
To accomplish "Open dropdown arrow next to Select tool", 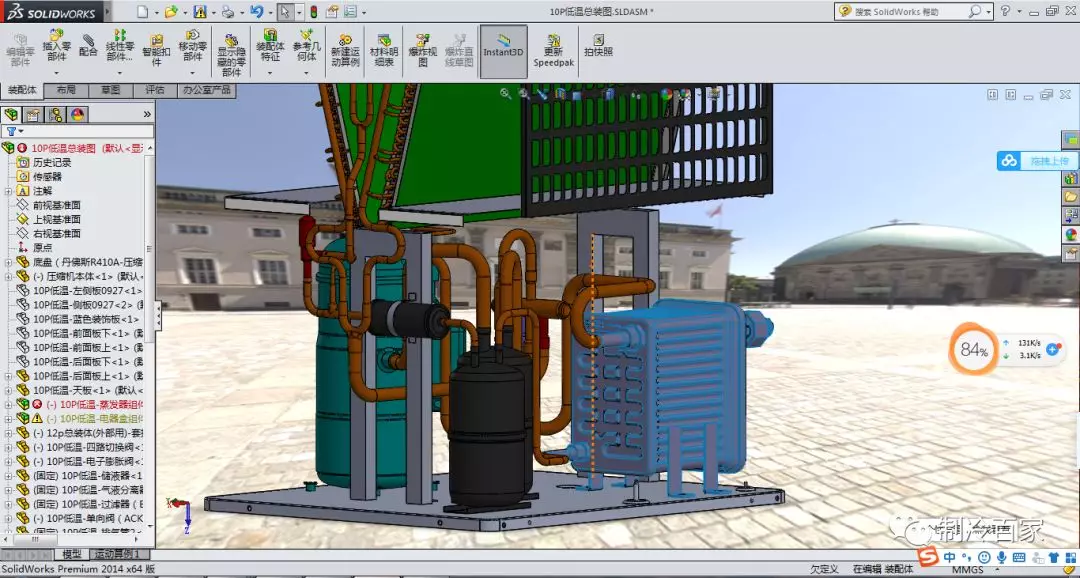I will (299, 12).
